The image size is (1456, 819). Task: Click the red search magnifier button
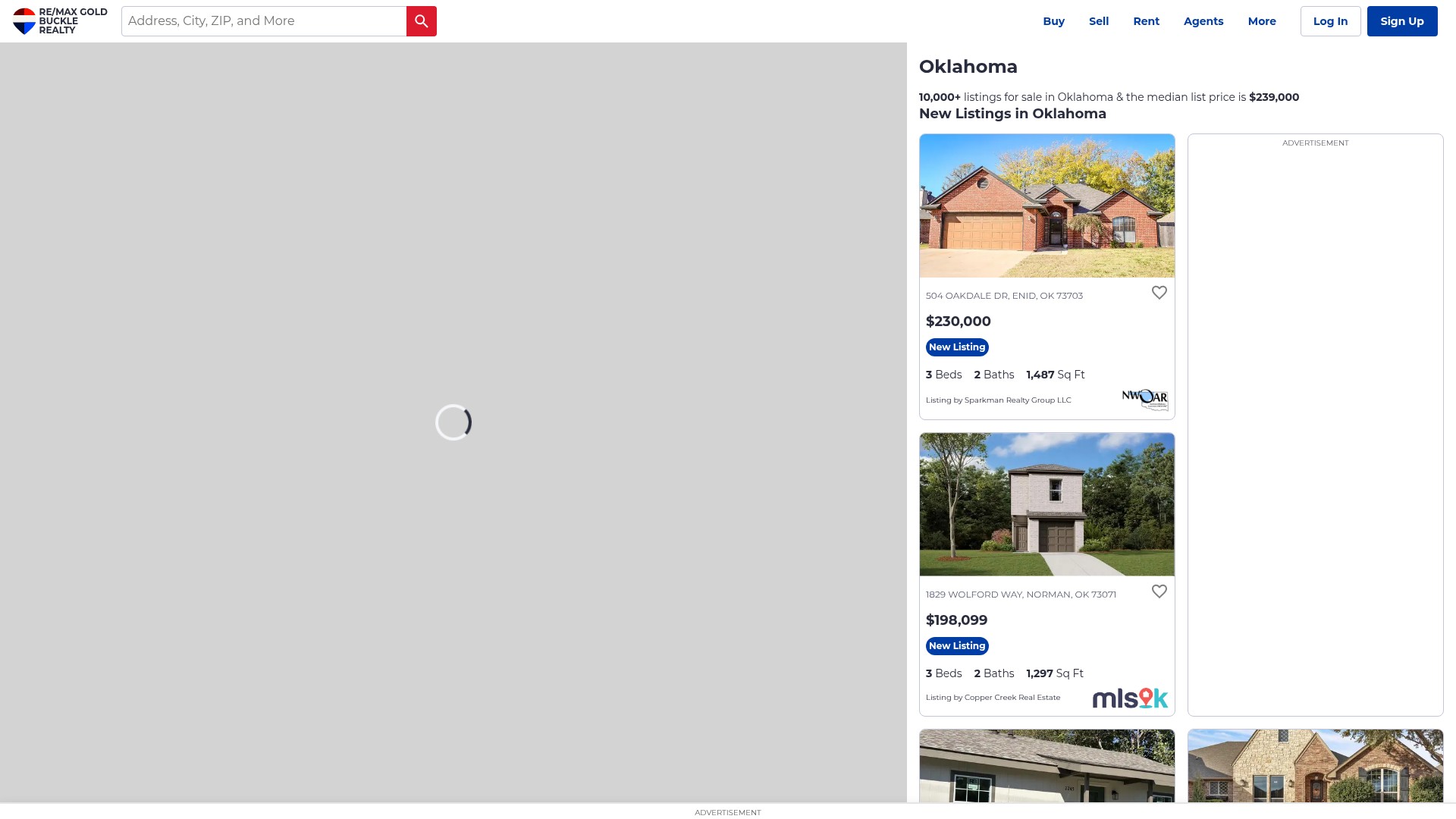pos(422,21)
